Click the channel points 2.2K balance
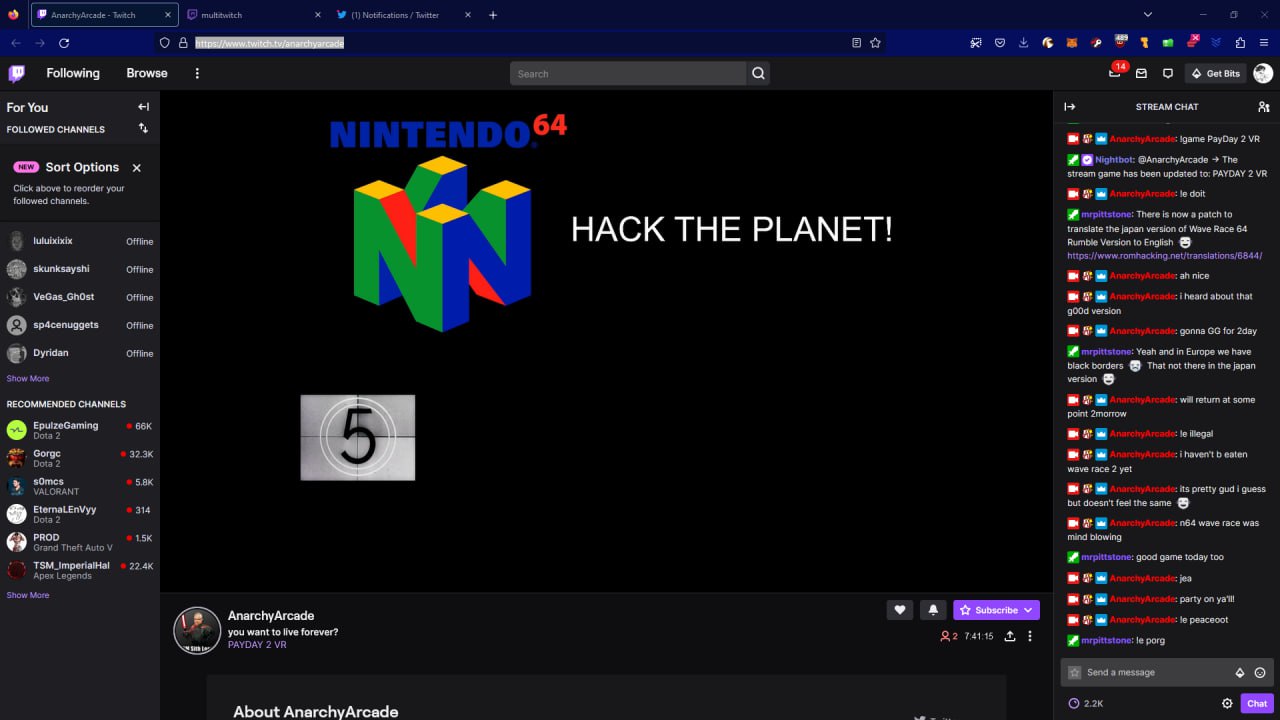The image size is (1280, 720). pyautogui.click(x=1086, y=703)
